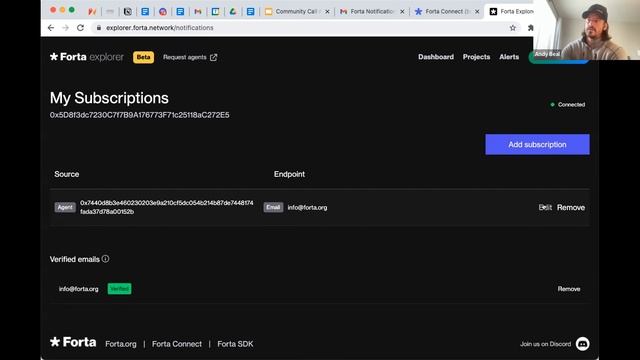The height and width of the screenshot is (360, 640).
Task: Open the Forta SDK footer link
Action: tap(235, 344)
